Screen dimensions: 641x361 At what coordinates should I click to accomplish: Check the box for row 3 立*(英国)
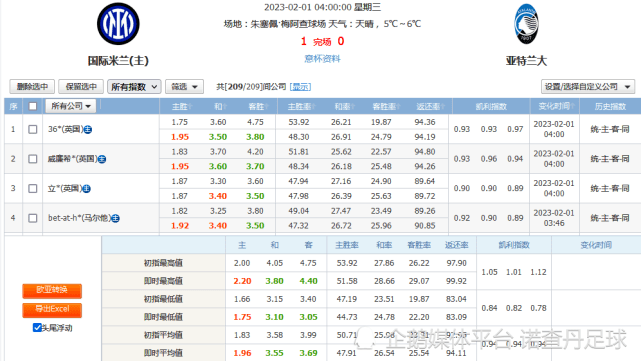click(33, 188)
